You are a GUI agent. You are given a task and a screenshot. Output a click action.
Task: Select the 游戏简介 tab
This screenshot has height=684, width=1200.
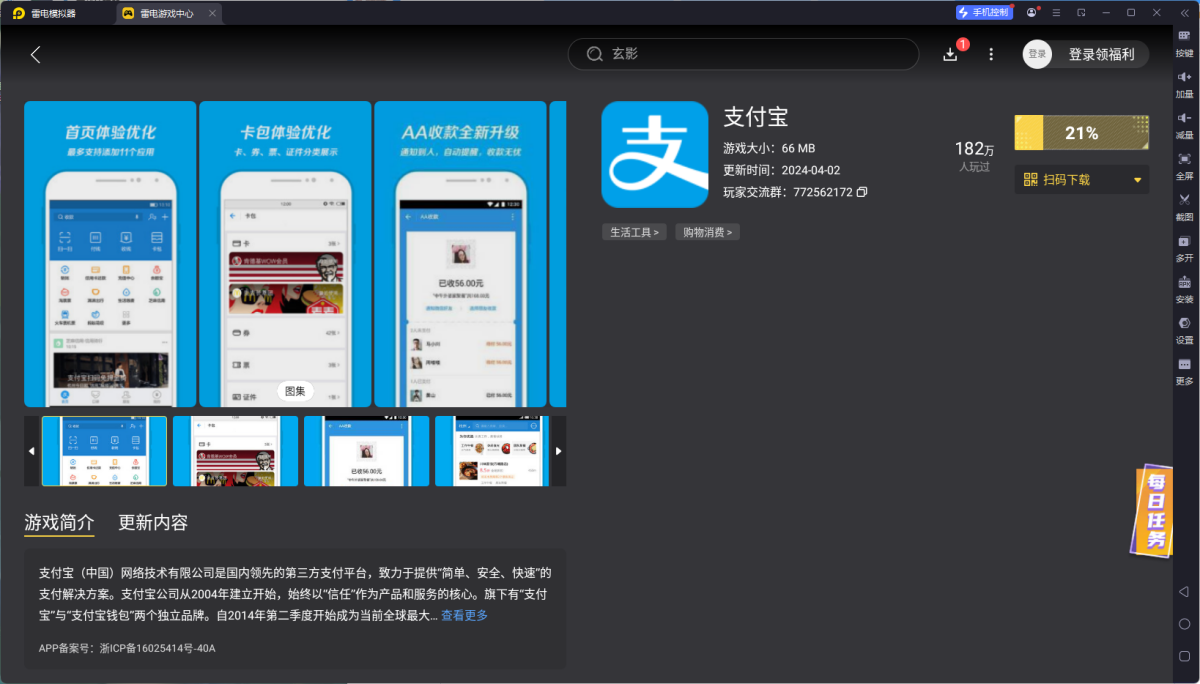58,522
